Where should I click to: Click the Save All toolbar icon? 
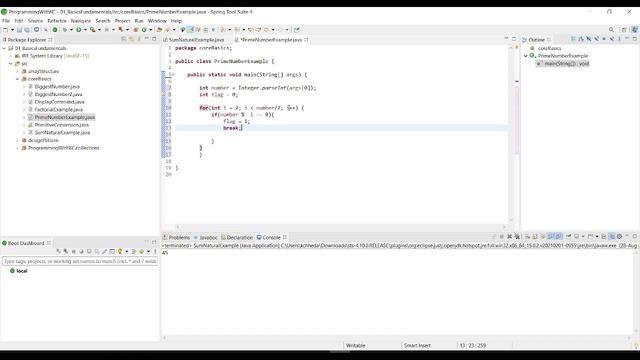pyautogui.click(x=27, y=30)
